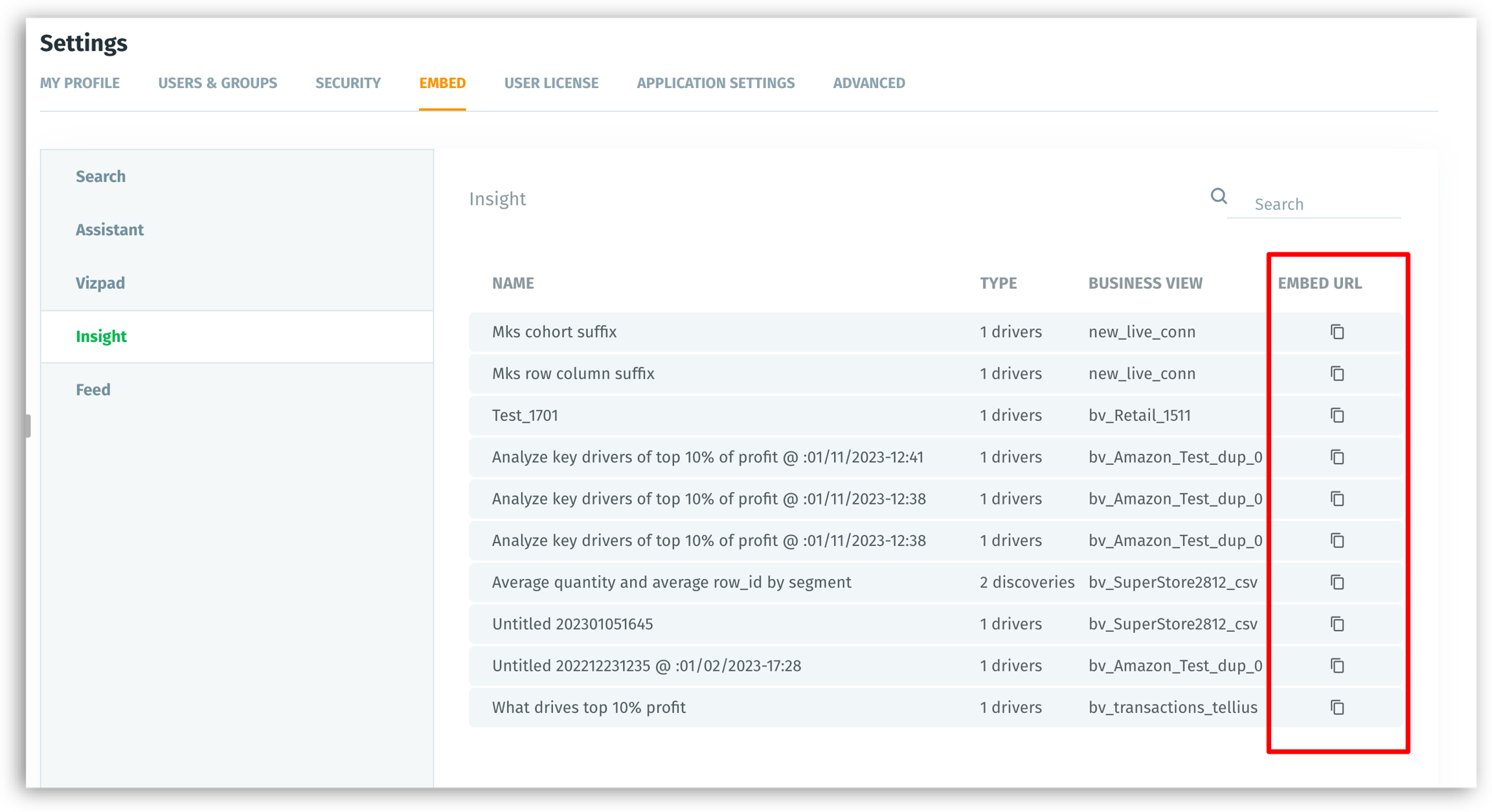Copy embed URL for Mks cohort suffix

pos(1337,332)
